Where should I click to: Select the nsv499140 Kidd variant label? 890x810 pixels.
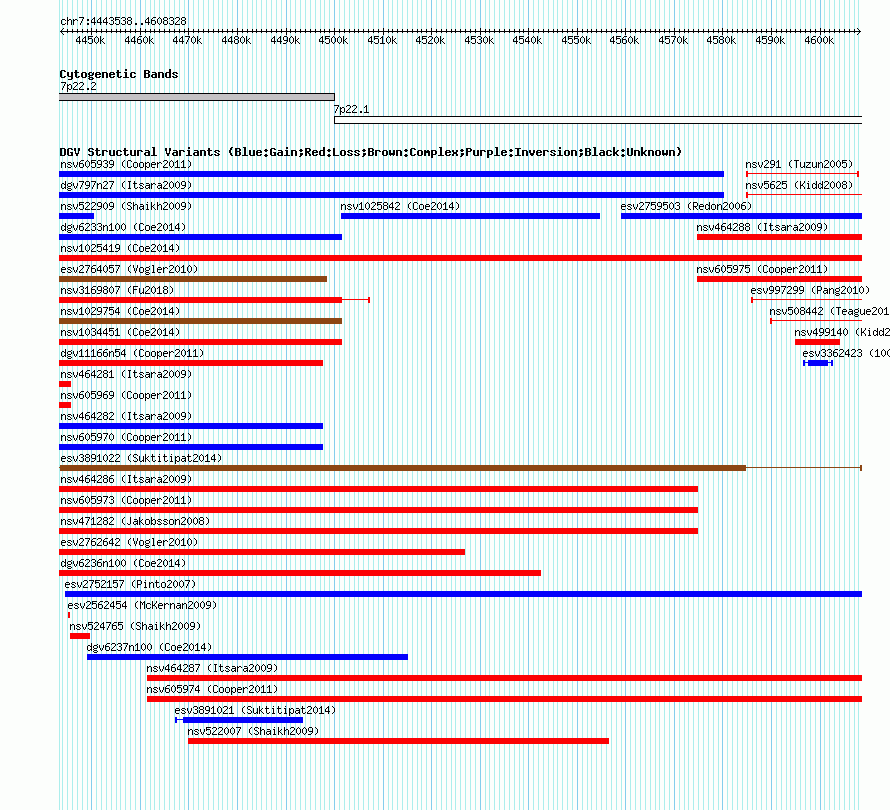[x=842, y=332]
